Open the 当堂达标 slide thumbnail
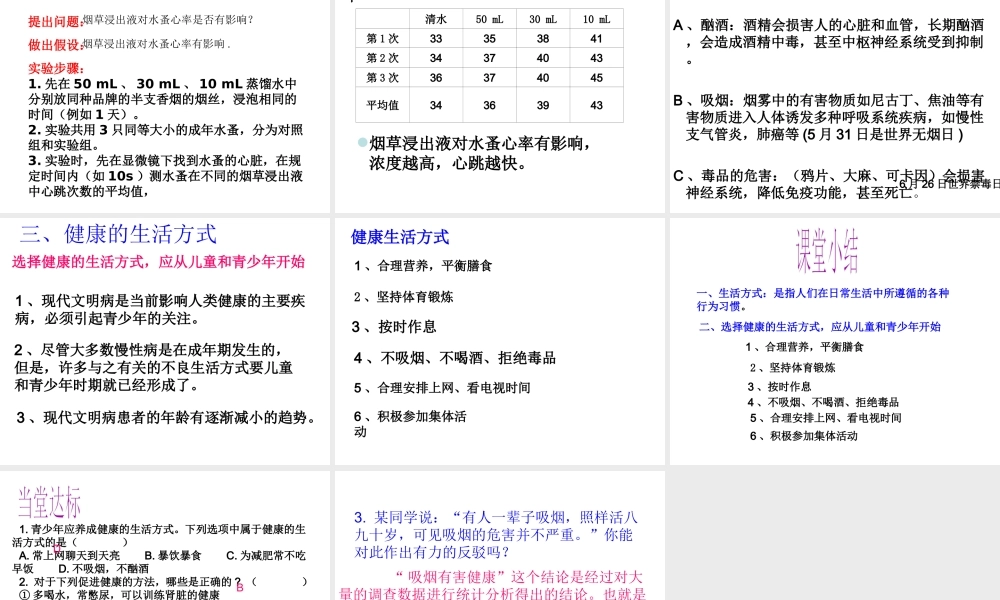The image size is (1000, 600). [x=165, y=536]
